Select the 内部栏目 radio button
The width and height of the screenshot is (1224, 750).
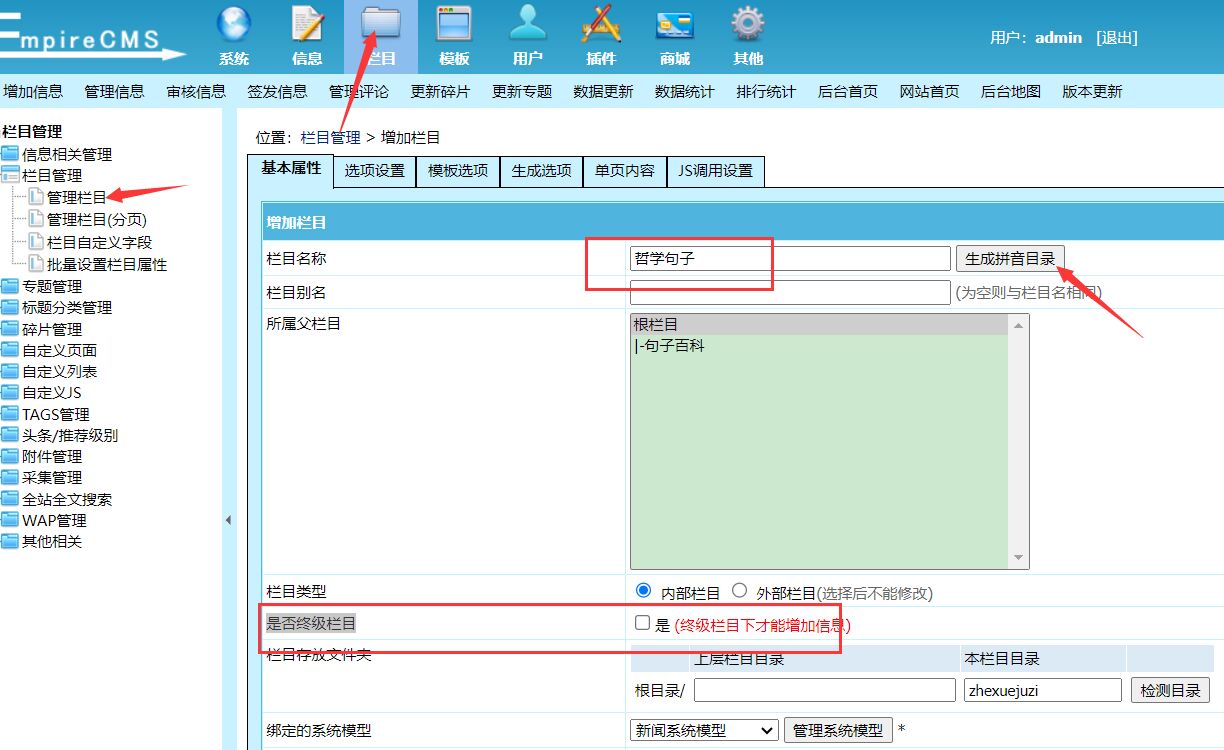coord(643,592)
